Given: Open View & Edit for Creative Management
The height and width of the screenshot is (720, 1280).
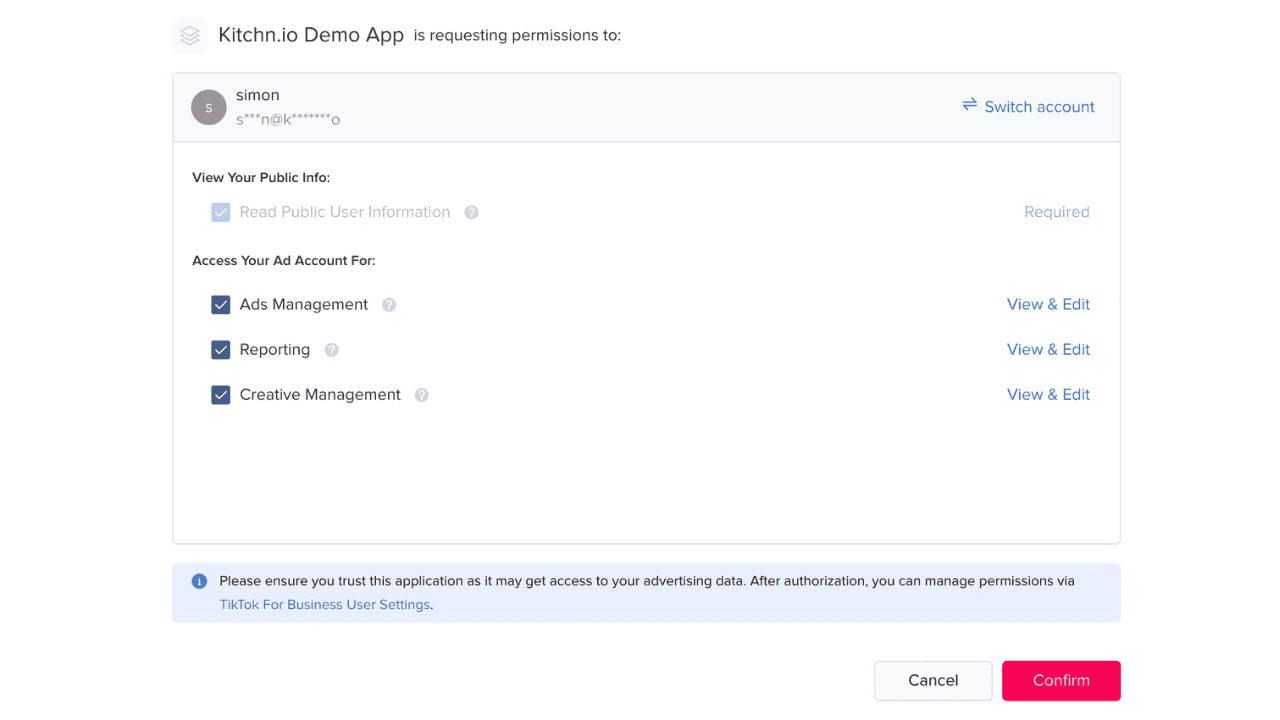Looking at the screenshot, I should (1048, 394).
